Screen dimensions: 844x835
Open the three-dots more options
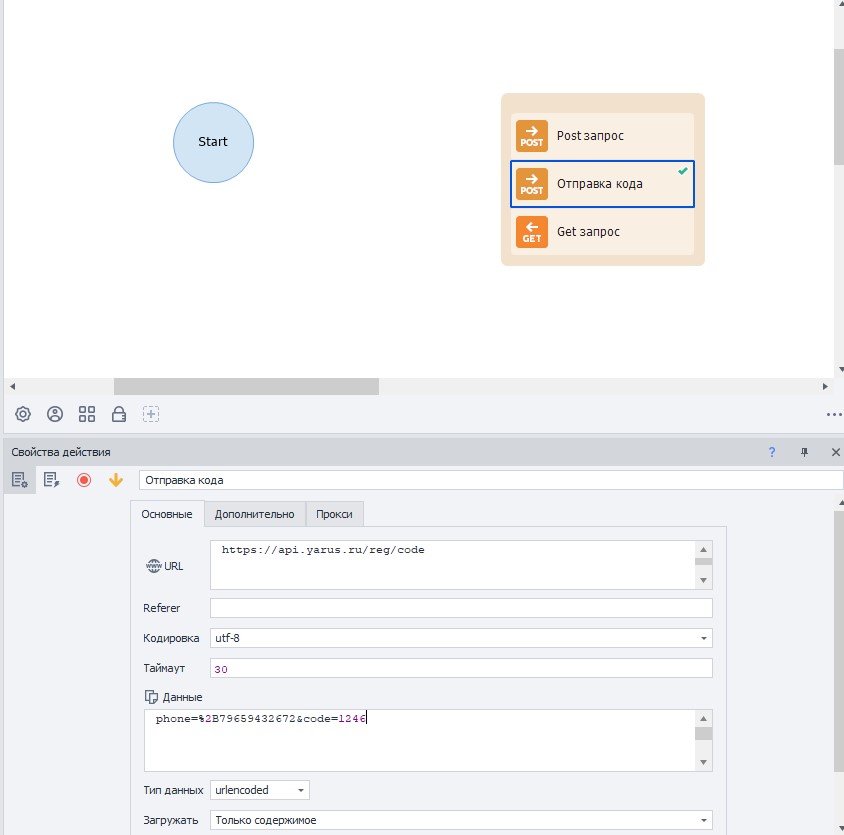pyautogui.click(x=834, y=414)
